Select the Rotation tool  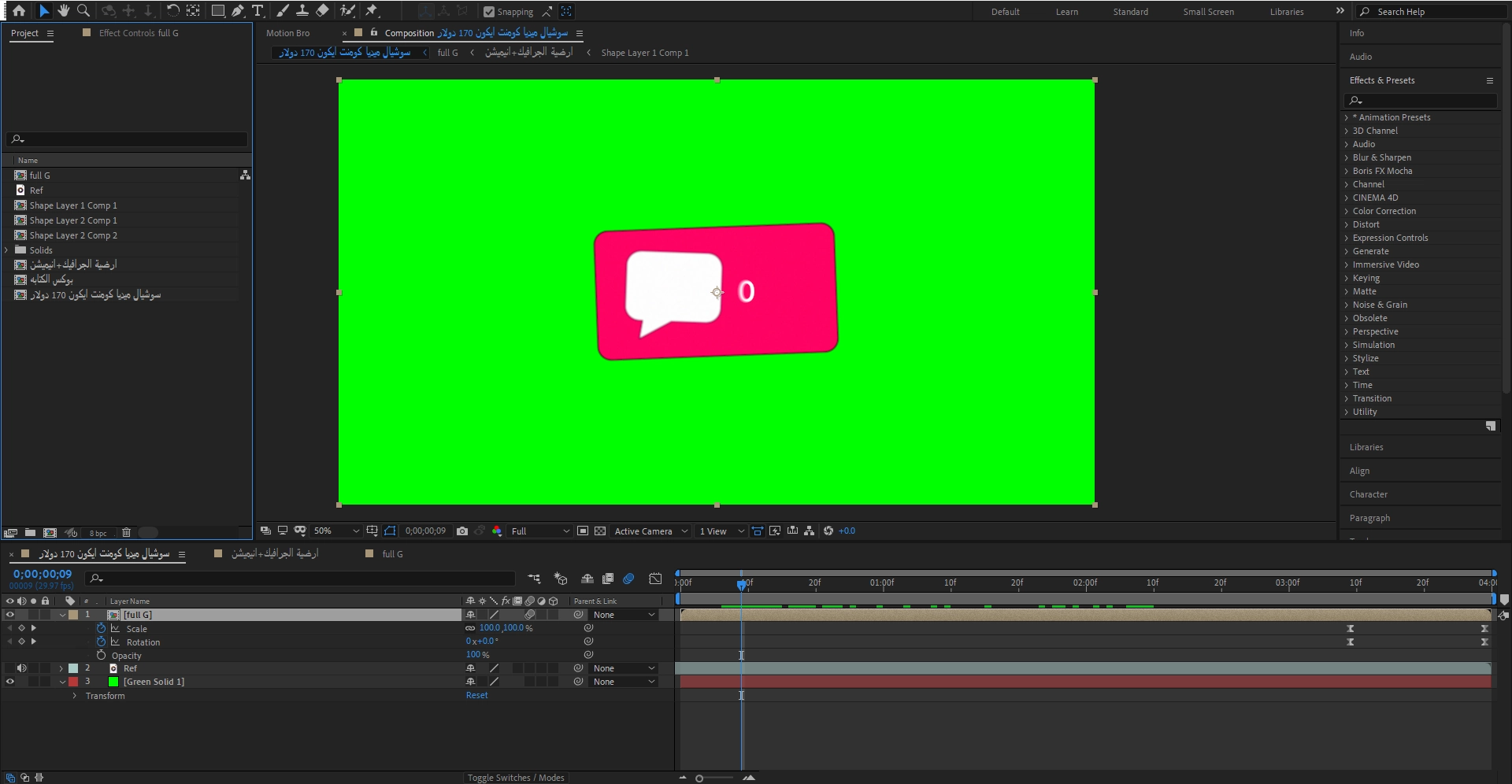[172, 11]
